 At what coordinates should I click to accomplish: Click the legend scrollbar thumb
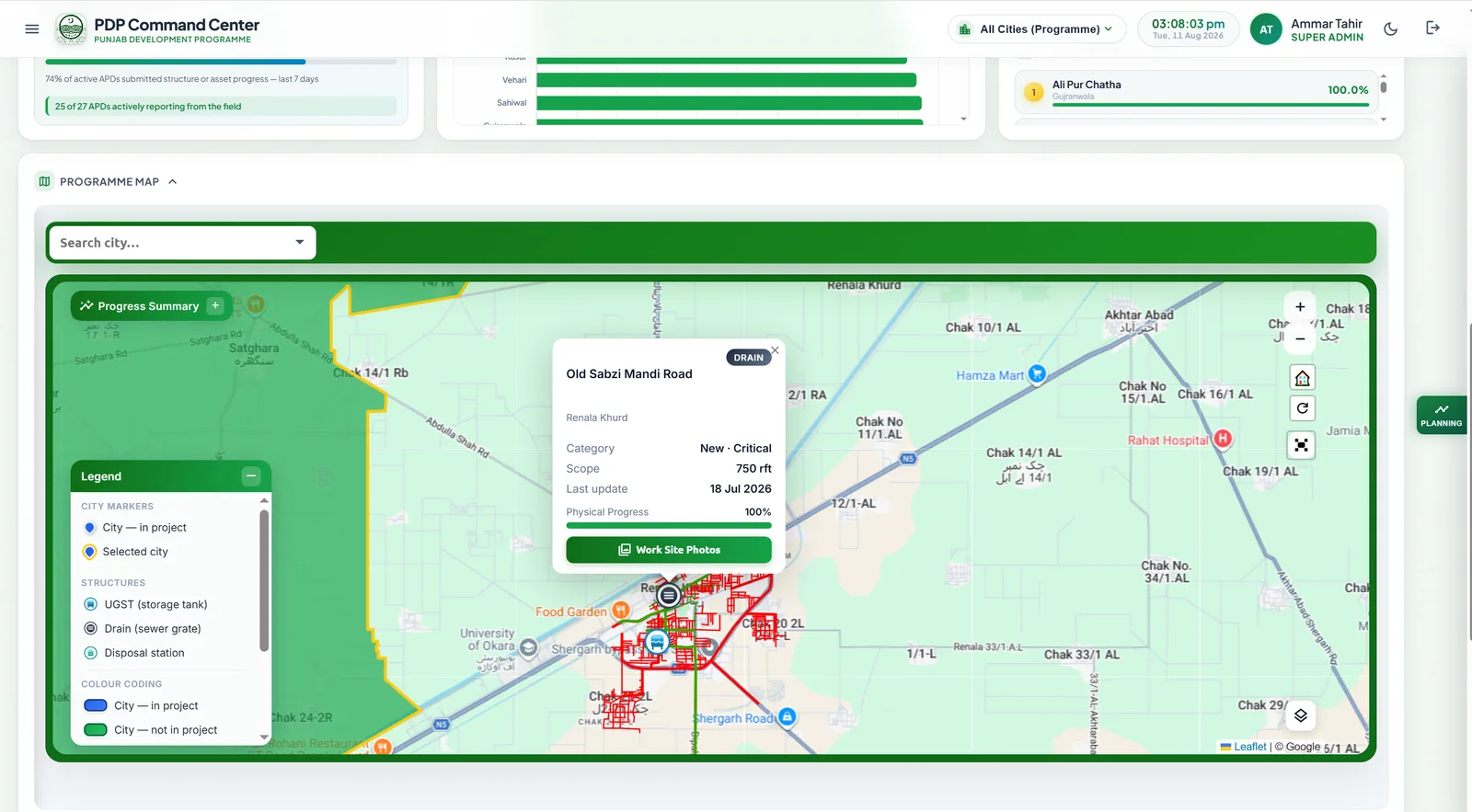click(x=264, y=579)
